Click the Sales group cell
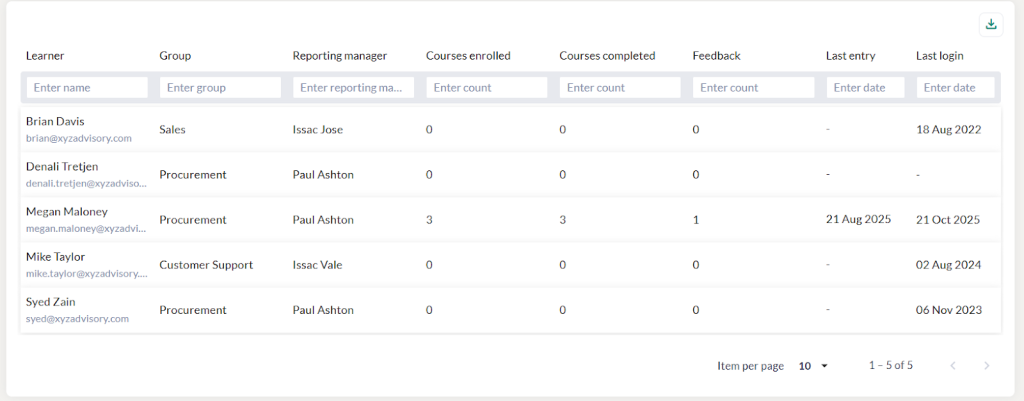The width and height of the screenshot is (1024, 401). click(172, 129)
